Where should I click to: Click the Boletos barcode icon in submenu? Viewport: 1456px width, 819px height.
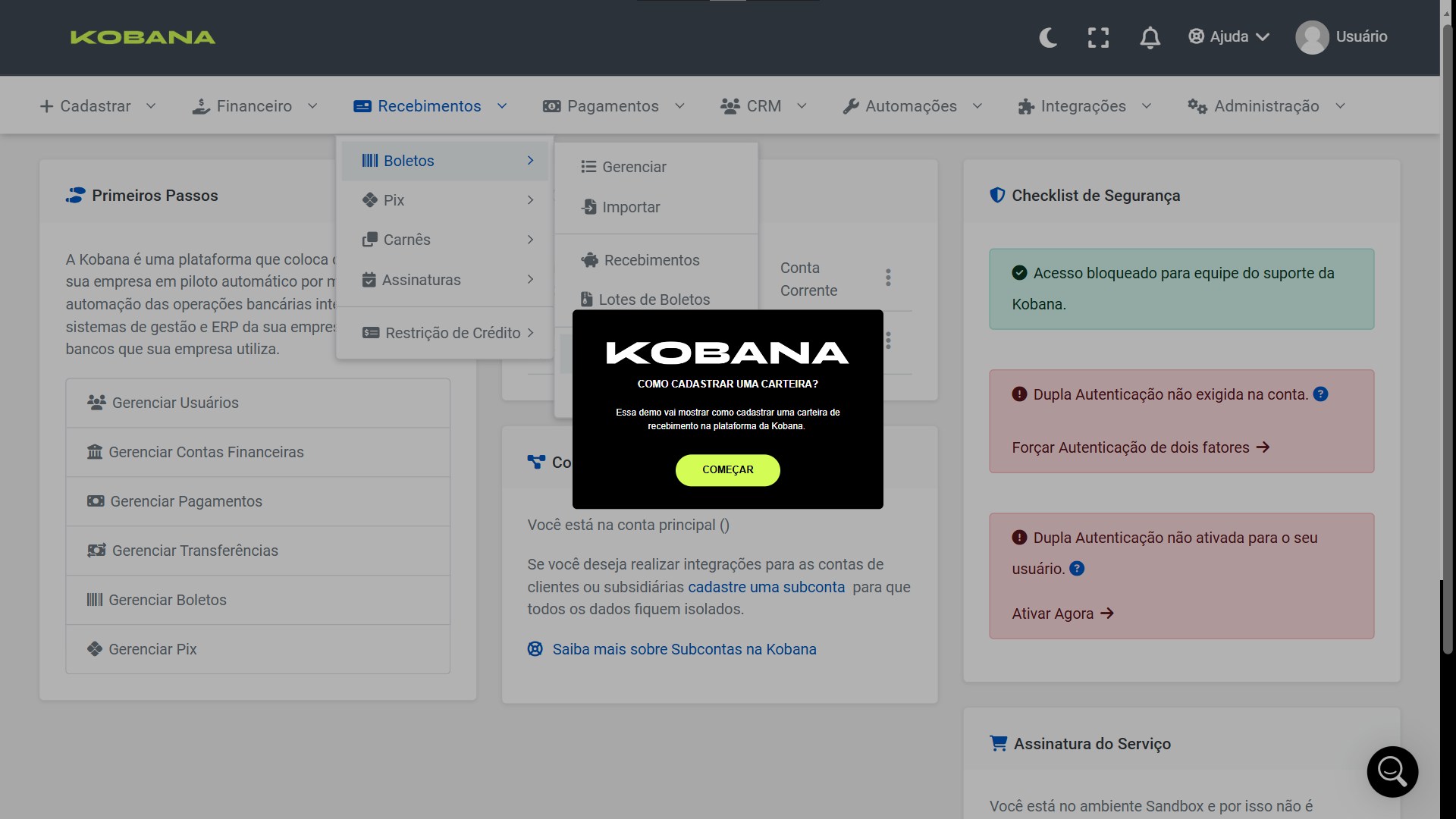coord(370,161)
